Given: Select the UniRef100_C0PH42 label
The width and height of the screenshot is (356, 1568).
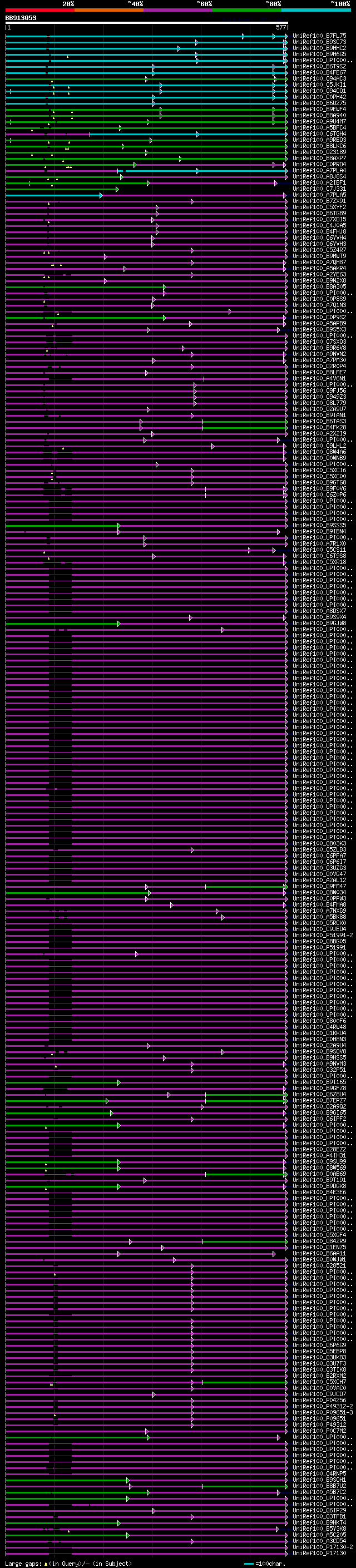Looking at the screenshot, I should pos(319,97).
